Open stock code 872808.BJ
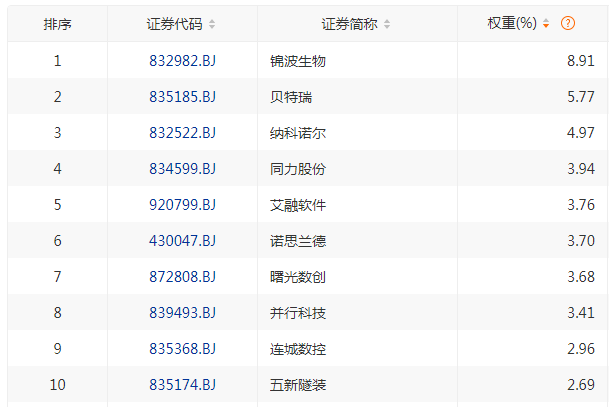This screenshot has height=407, width=609. (x=183, y=277)
